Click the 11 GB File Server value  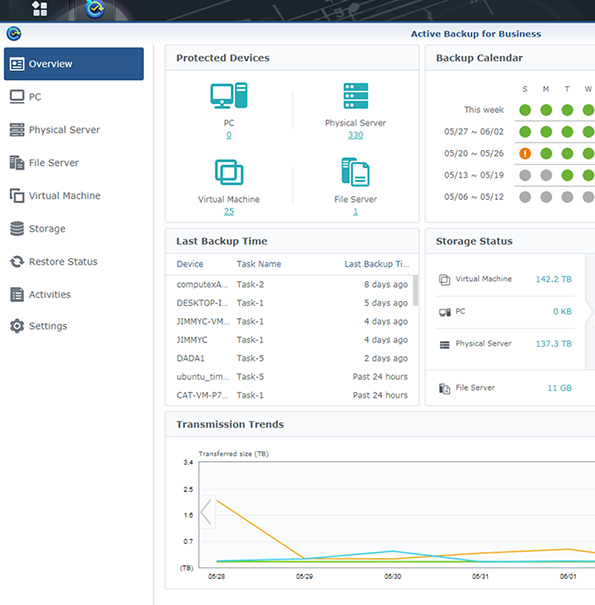(x=560, y=388)
